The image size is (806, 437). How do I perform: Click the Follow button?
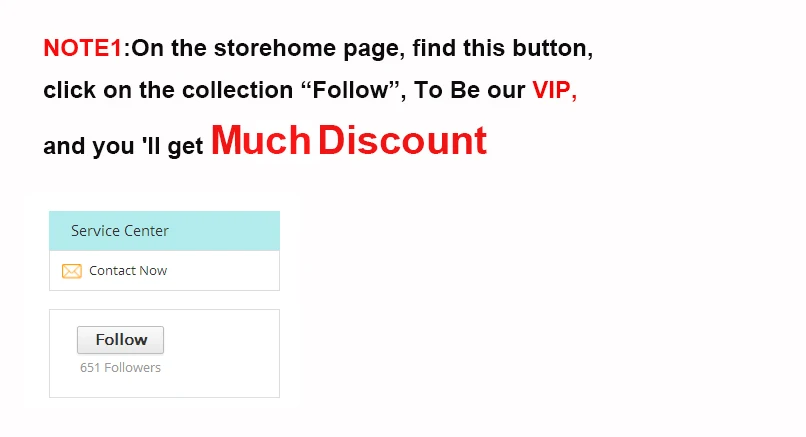(x=120, y=340)
